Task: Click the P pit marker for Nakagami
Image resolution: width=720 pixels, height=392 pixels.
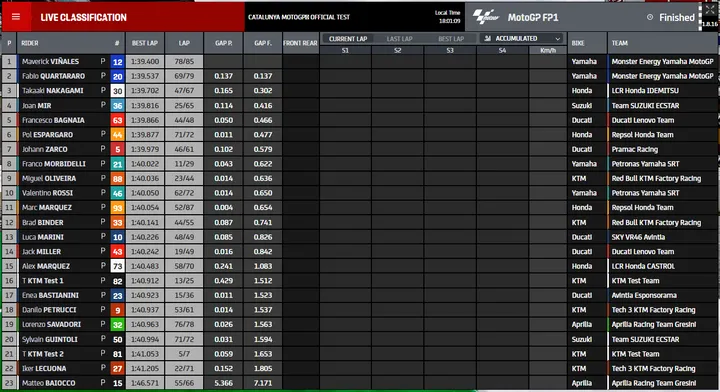Action: click(x=103, y=90)
